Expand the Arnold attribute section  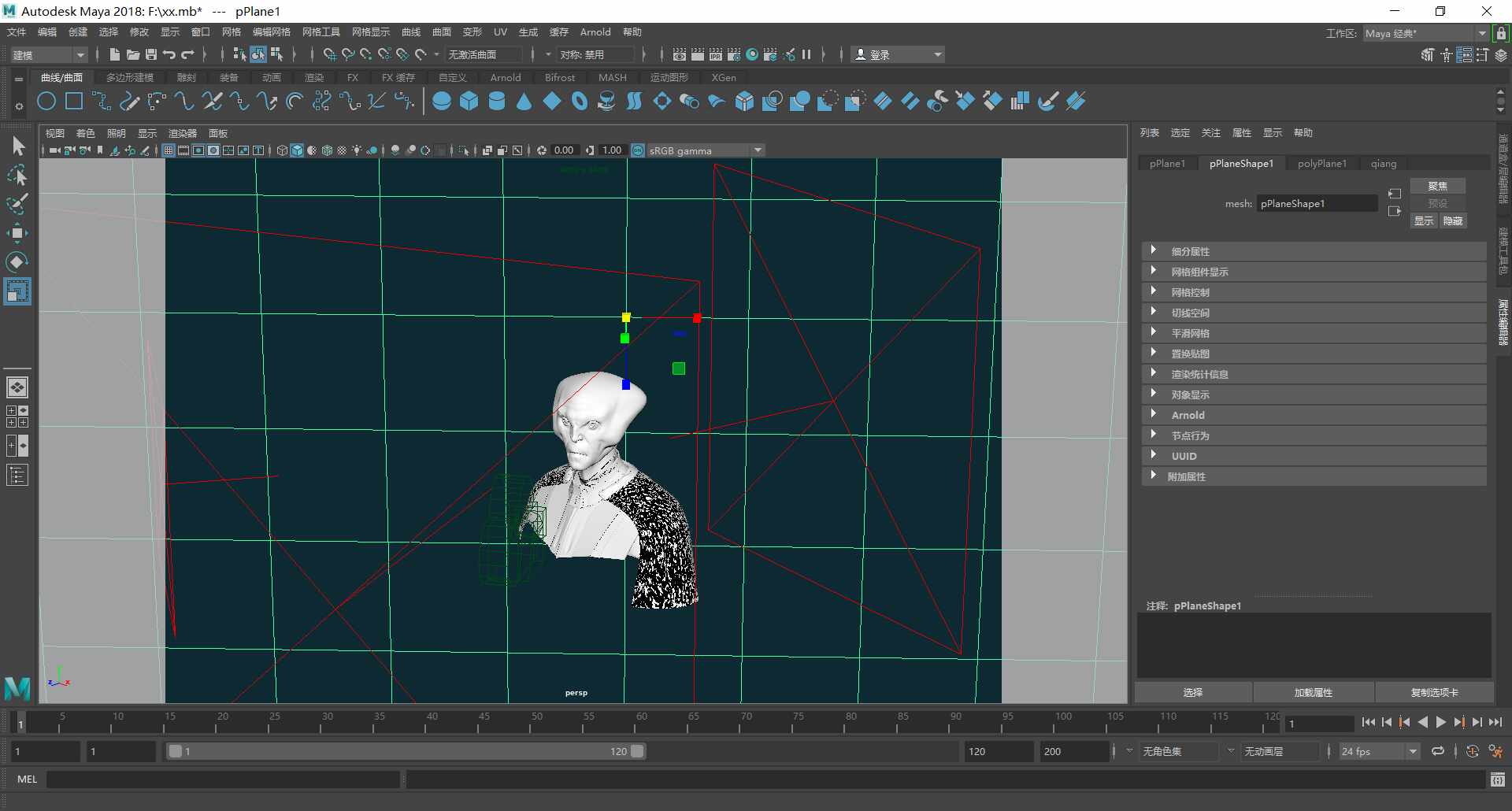[1314, 415]
